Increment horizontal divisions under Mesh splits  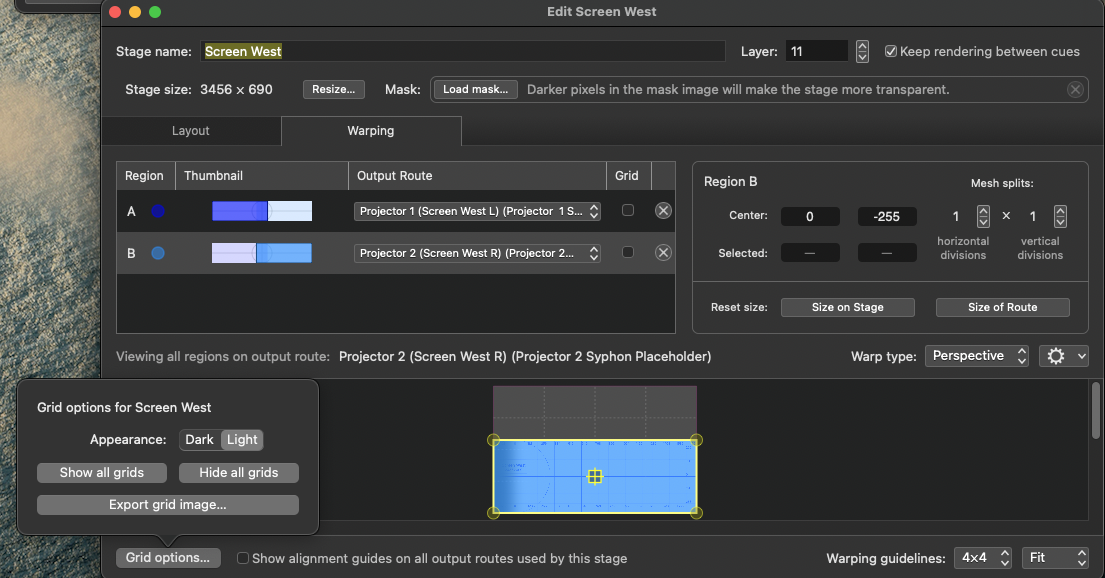pos(981,210)
